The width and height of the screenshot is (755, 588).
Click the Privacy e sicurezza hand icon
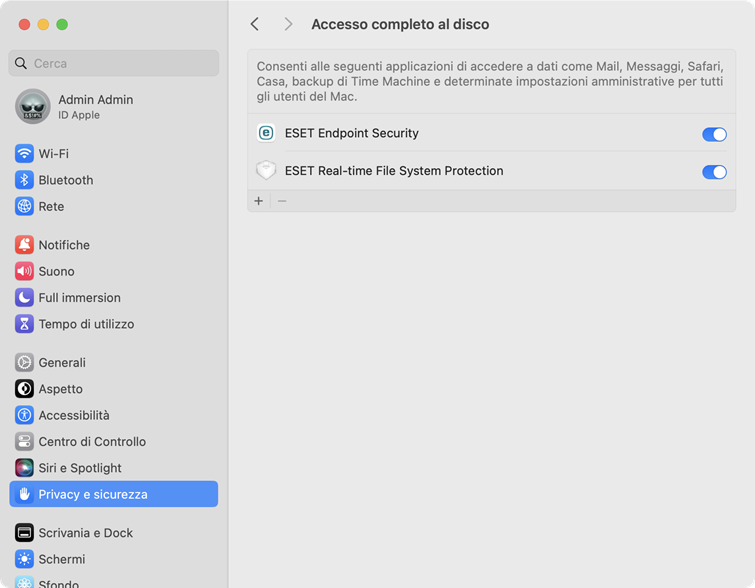(24, 494)
